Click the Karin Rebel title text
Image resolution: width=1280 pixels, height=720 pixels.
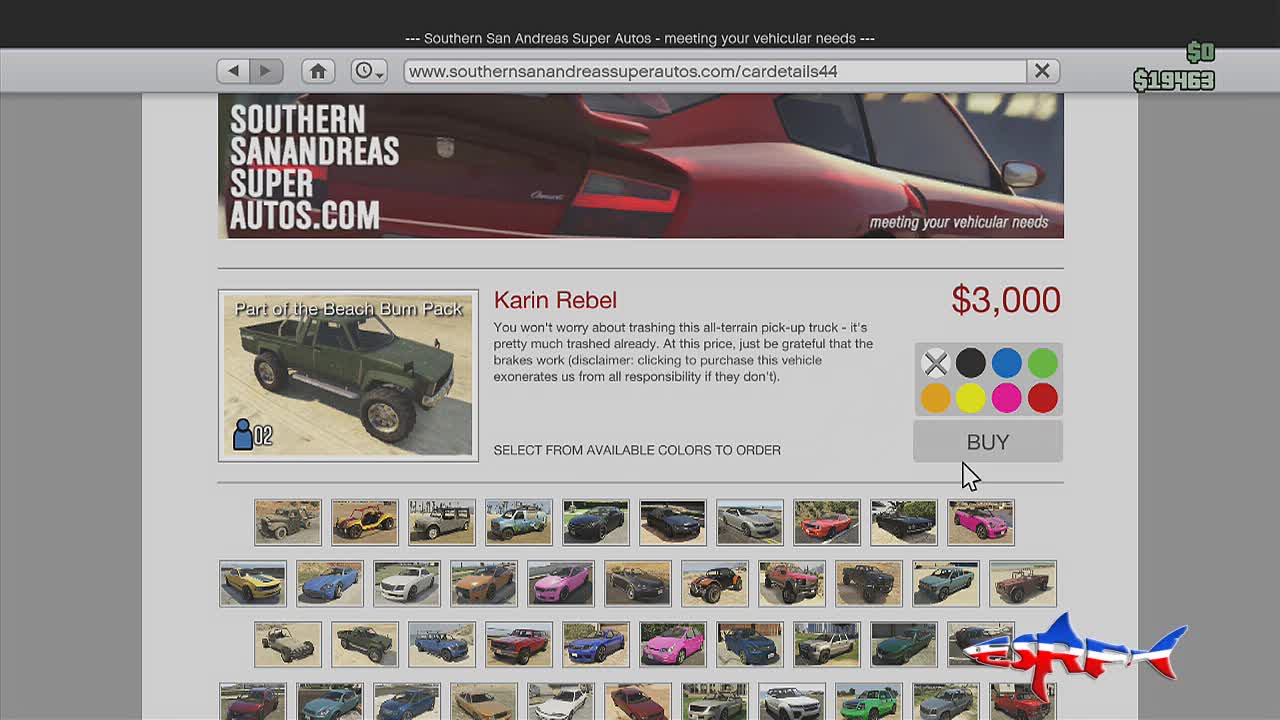(x=555, y=300)
